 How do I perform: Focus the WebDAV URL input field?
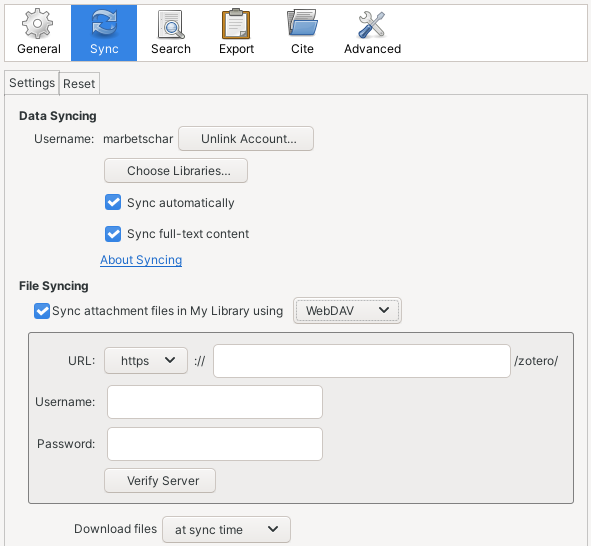click(x=362, y=361)
